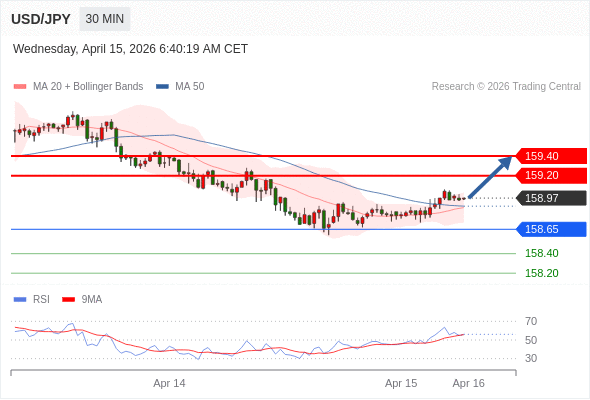Click the 9MA legend swatch
The height and width of the screenshot is (400, 590).
(68, 300)
